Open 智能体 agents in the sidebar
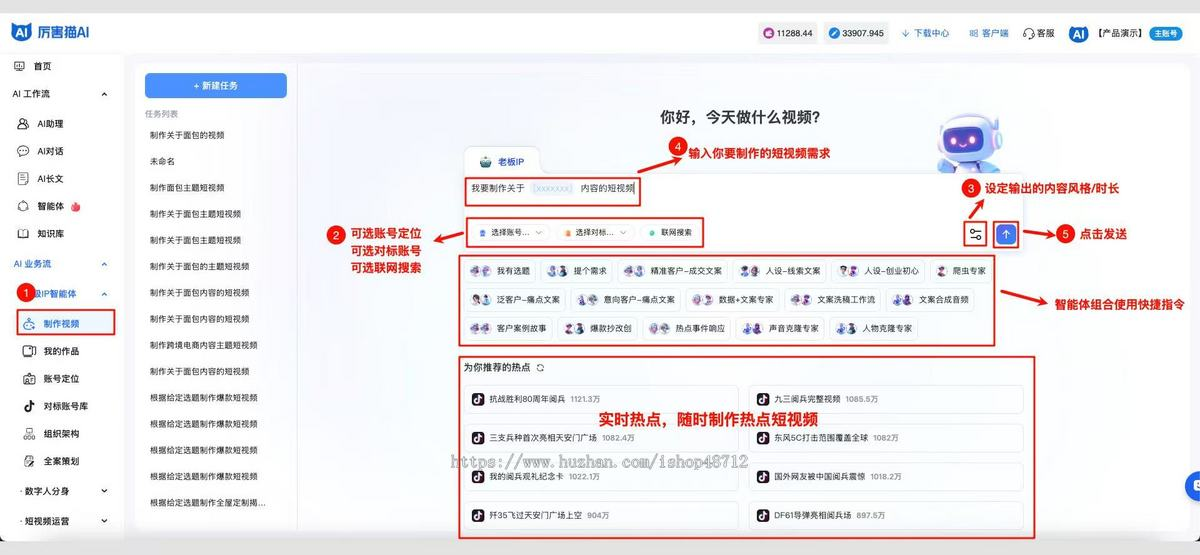 50,206
